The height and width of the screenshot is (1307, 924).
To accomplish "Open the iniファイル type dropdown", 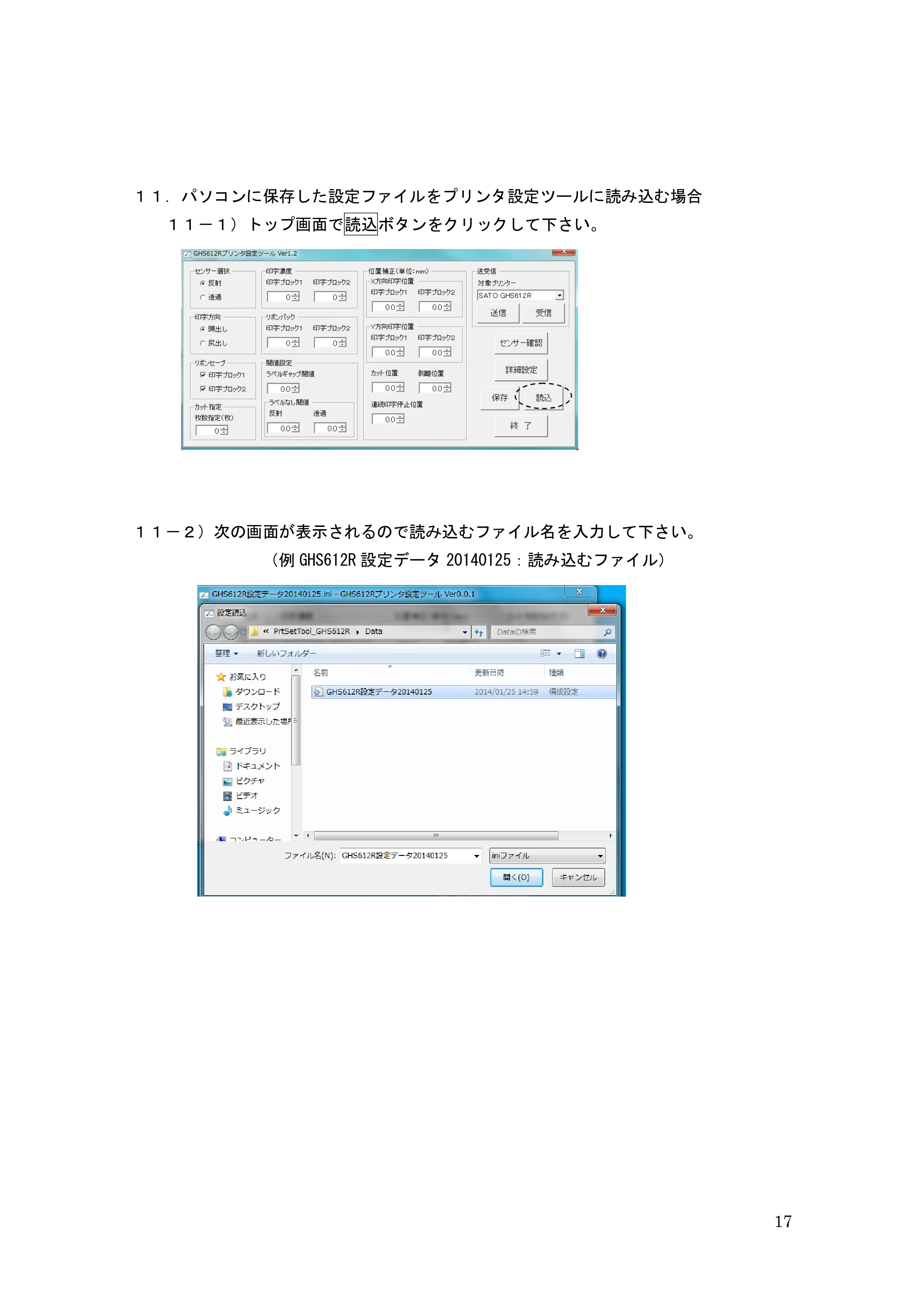I will click(547, 855).
